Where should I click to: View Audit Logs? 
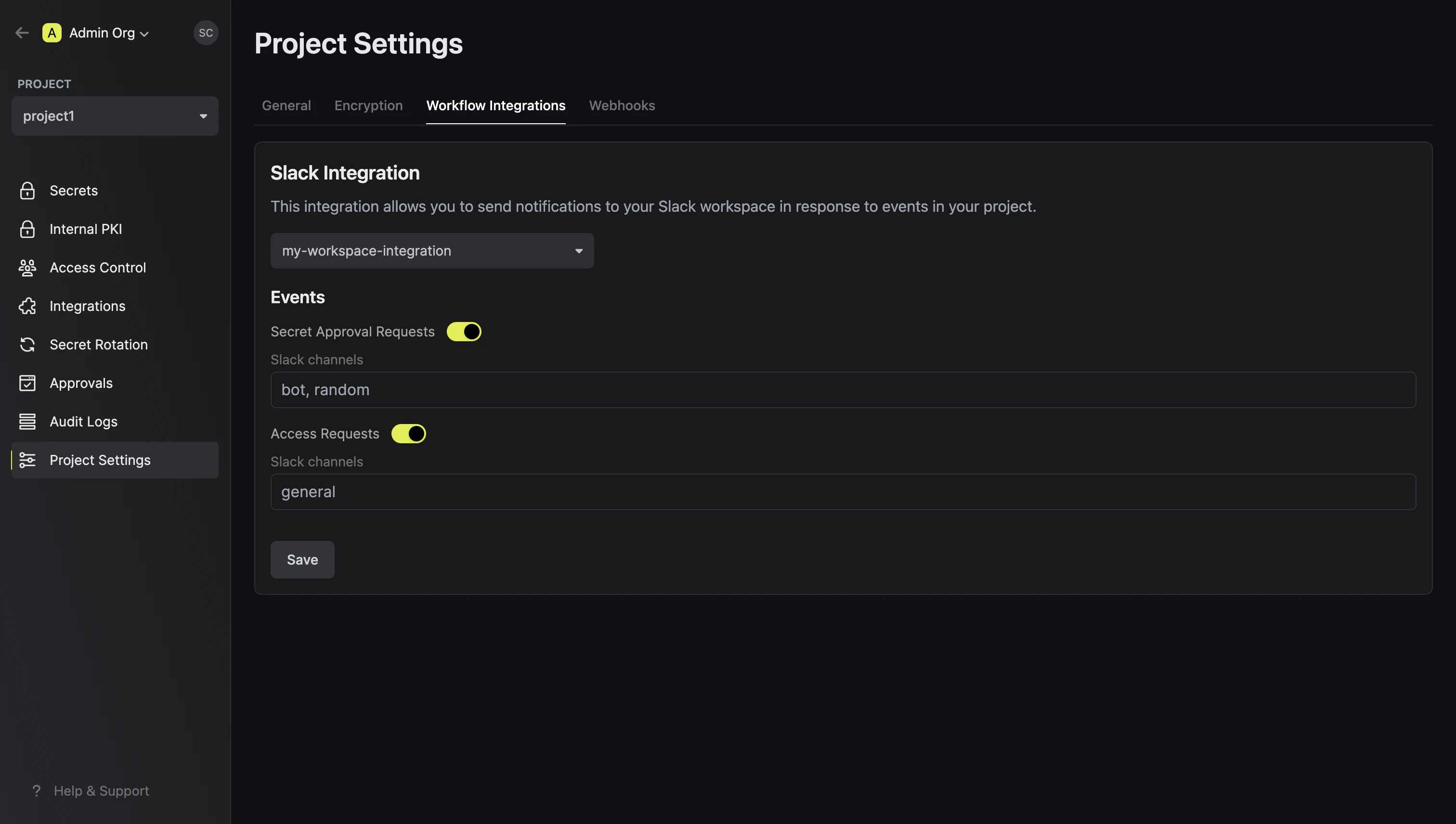coord(115,422)
